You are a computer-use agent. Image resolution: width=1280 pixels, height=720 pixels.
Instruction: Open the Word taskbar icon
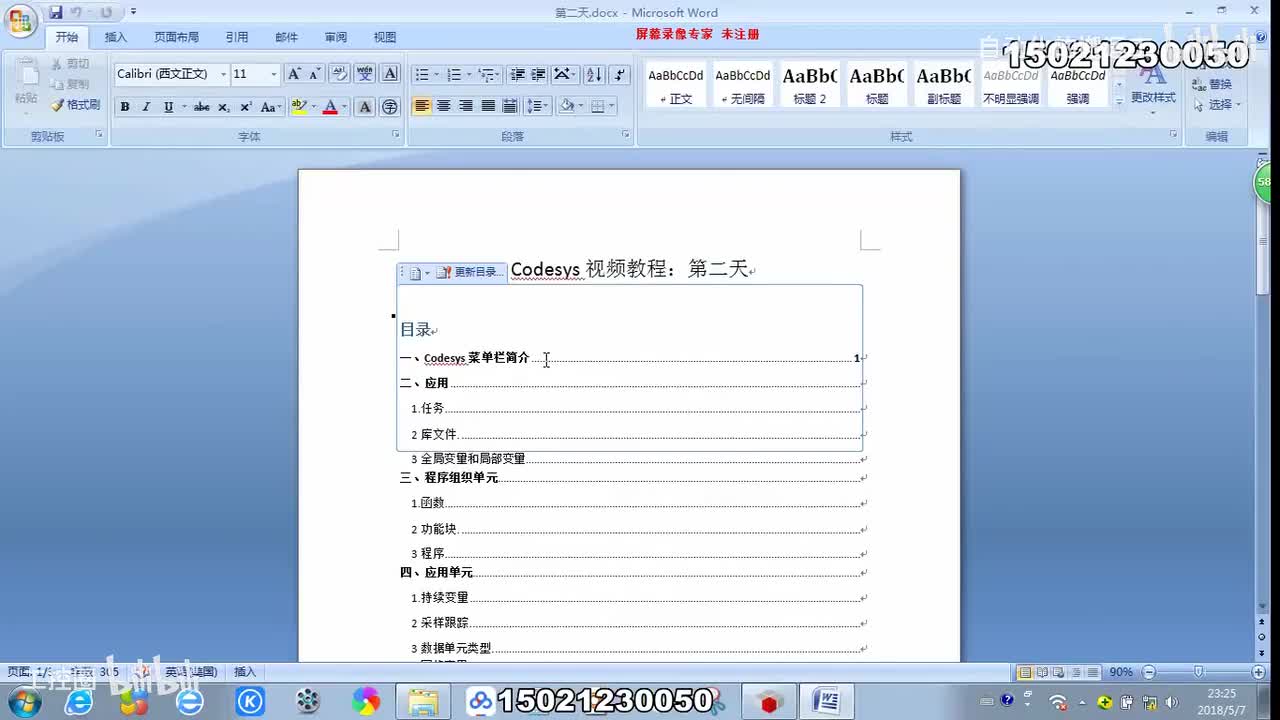(826, 702)
